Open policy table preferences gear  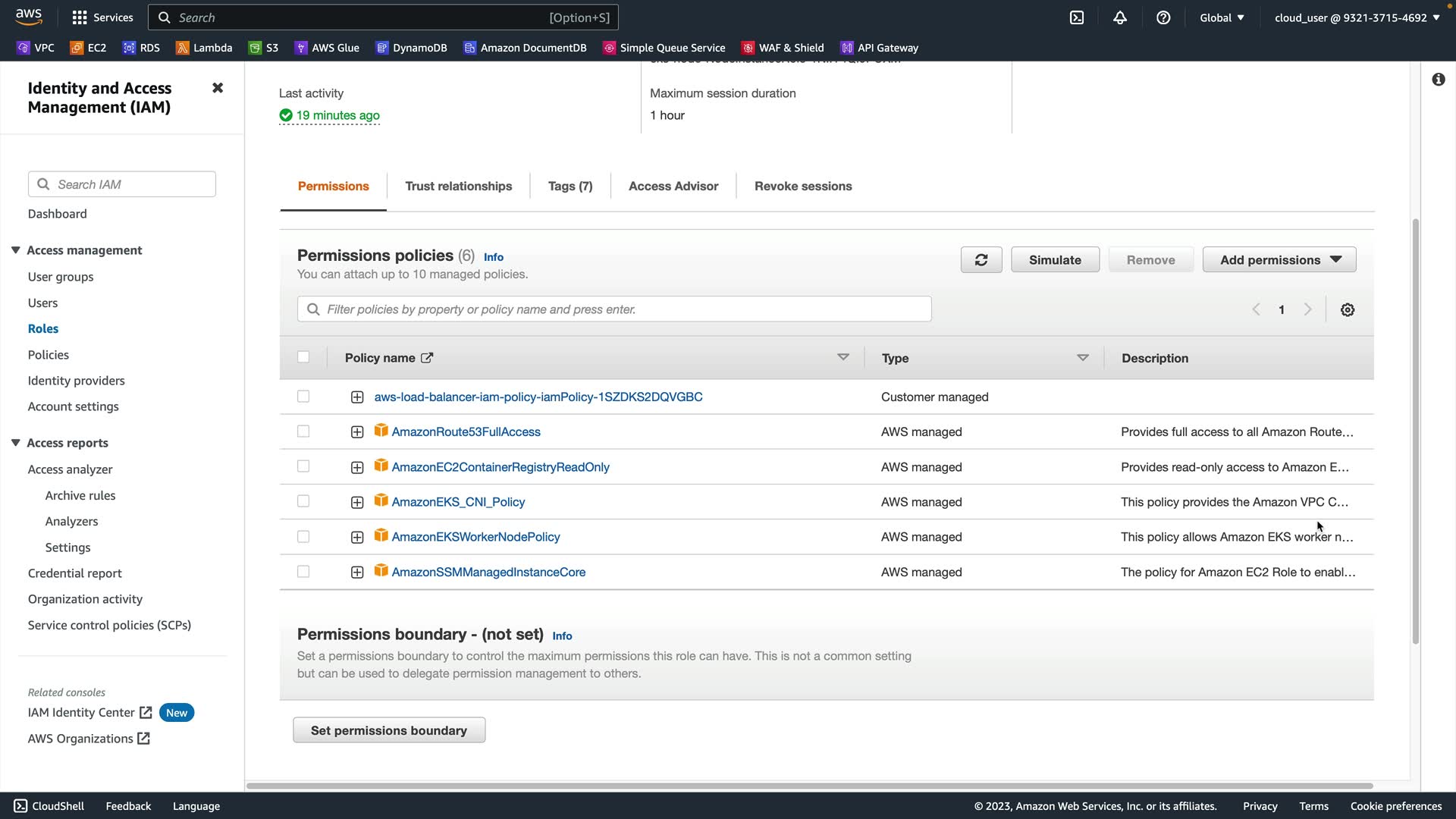coord(1348,309)
